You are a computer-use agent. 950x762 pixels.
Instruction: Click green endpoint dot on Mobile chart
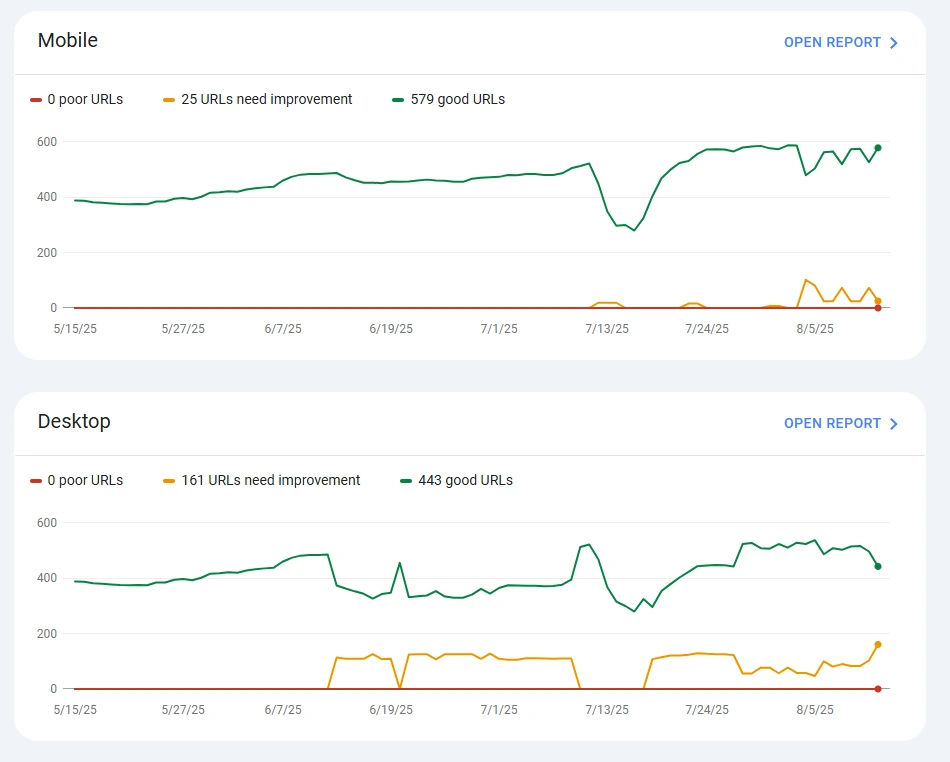878,148
